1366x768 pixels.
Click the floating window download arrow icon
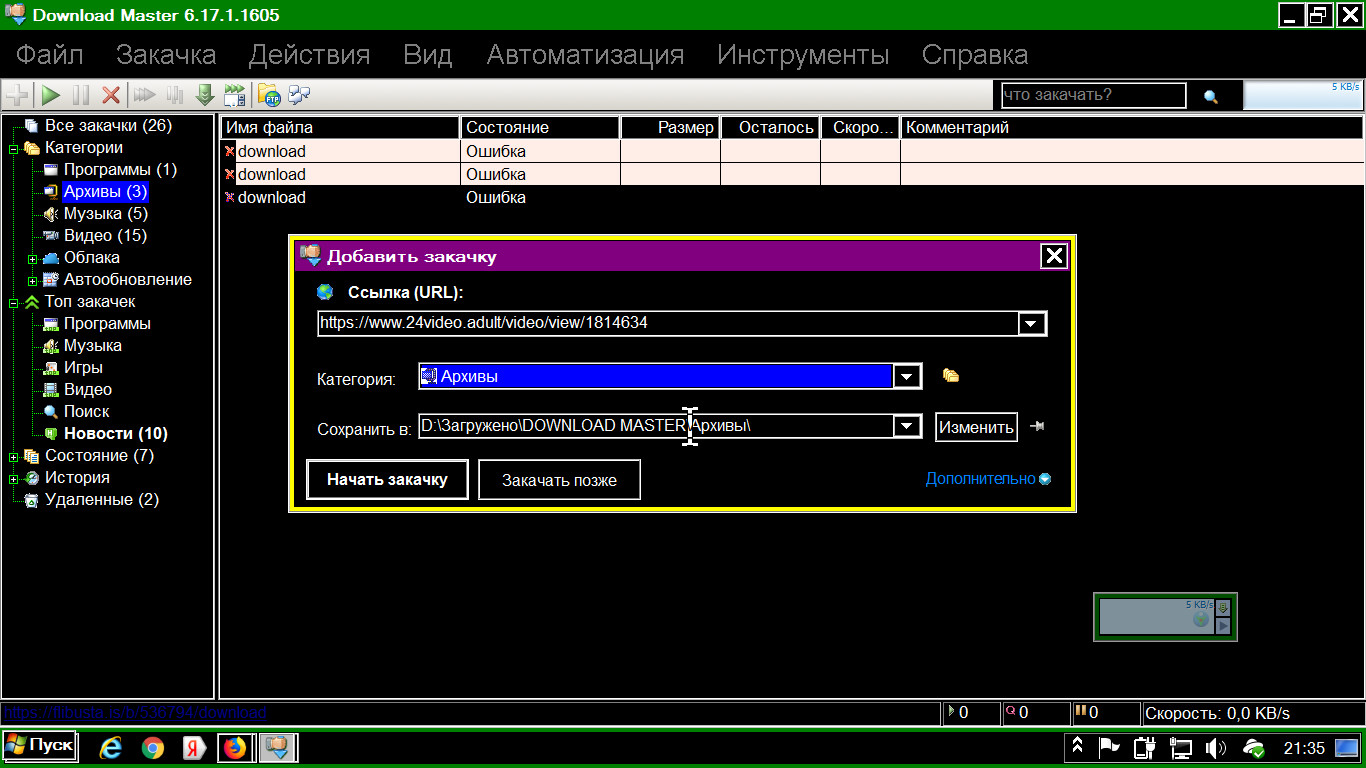[x=1223, y=607]
